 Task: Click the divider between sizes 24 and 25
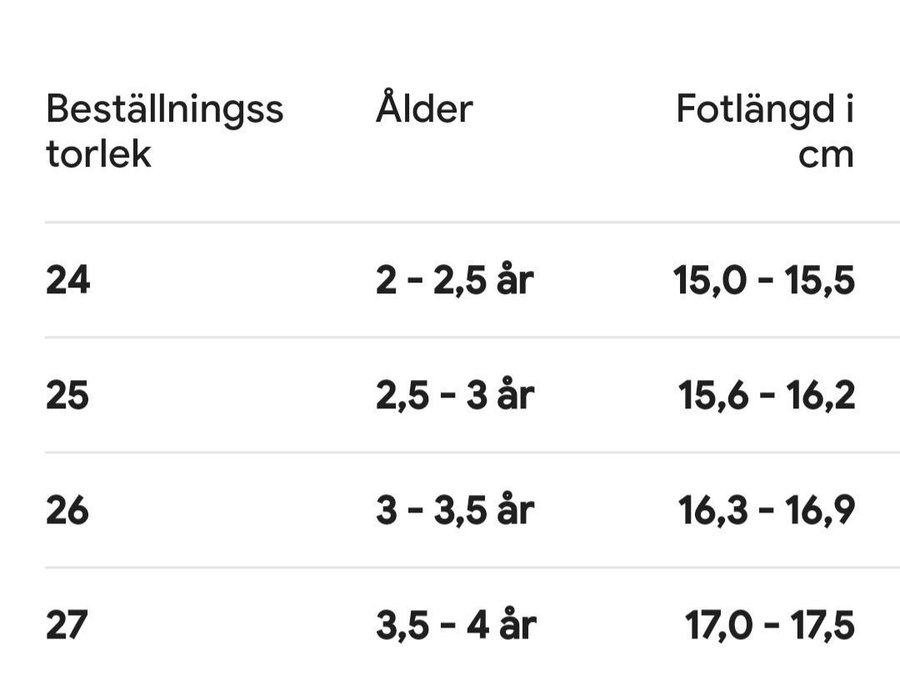[x=470, y=337]
